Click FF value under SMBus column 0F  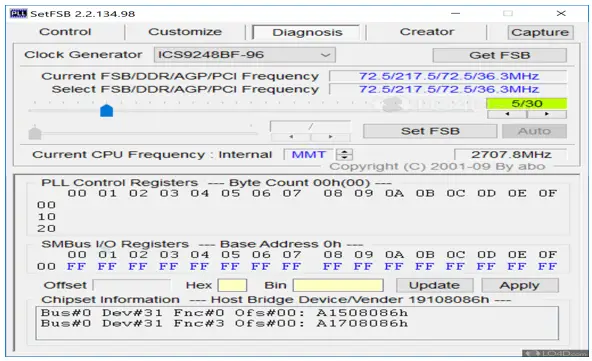547,267
